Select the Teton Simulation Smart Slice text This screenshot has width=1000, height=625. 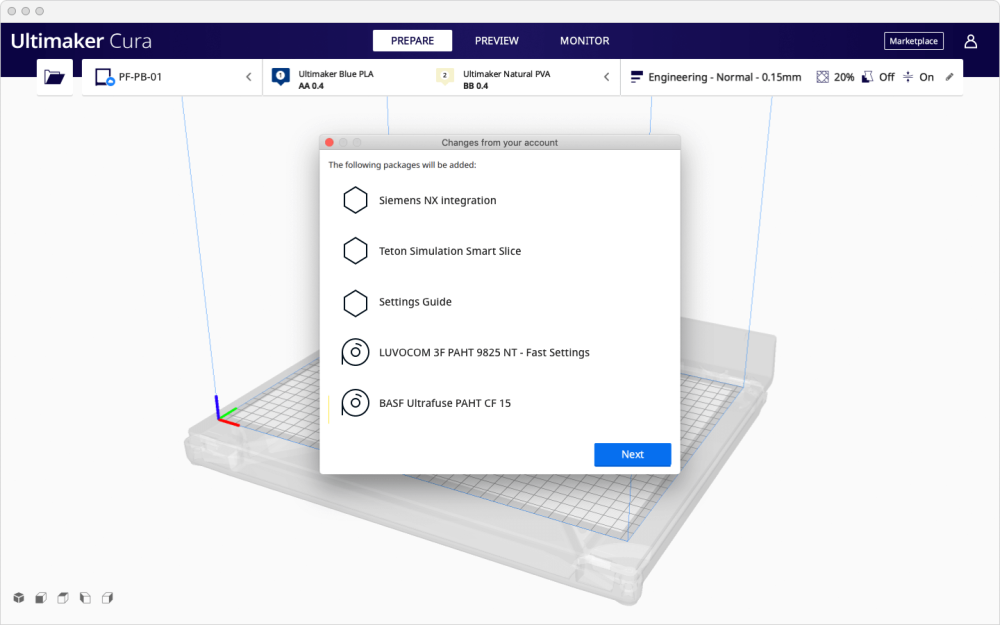450,251
